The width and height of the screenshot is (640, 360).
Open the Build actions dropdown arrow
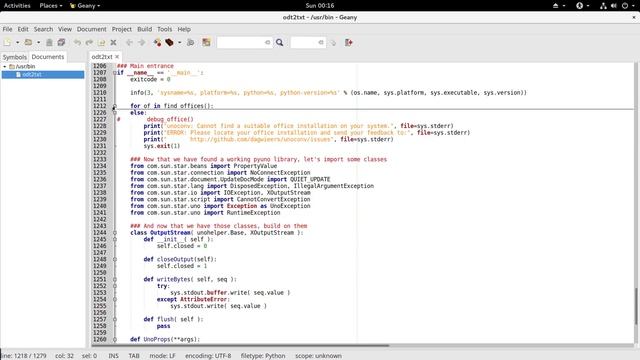[180, 42]
